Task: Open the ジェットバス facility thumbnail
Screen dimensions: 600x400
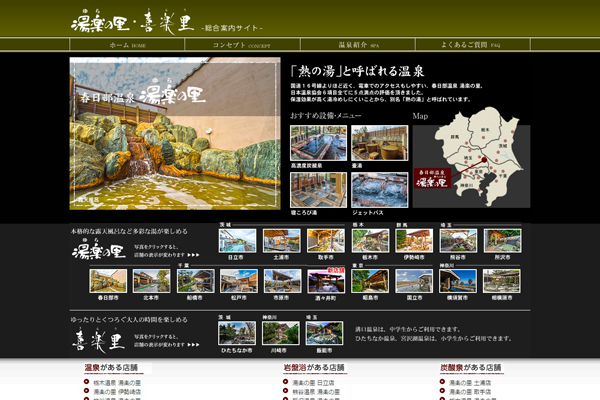Action: click(379, 188)
